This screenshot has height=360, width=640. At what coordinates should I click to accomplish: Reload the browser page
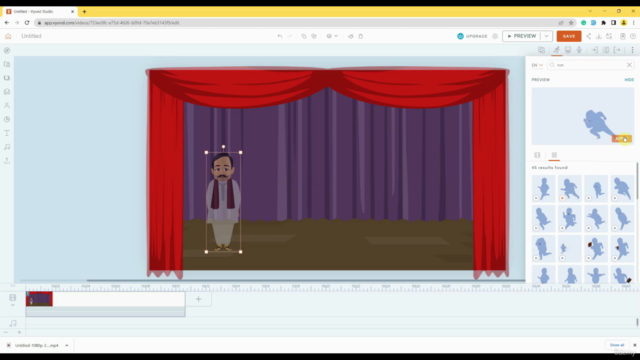27,23
